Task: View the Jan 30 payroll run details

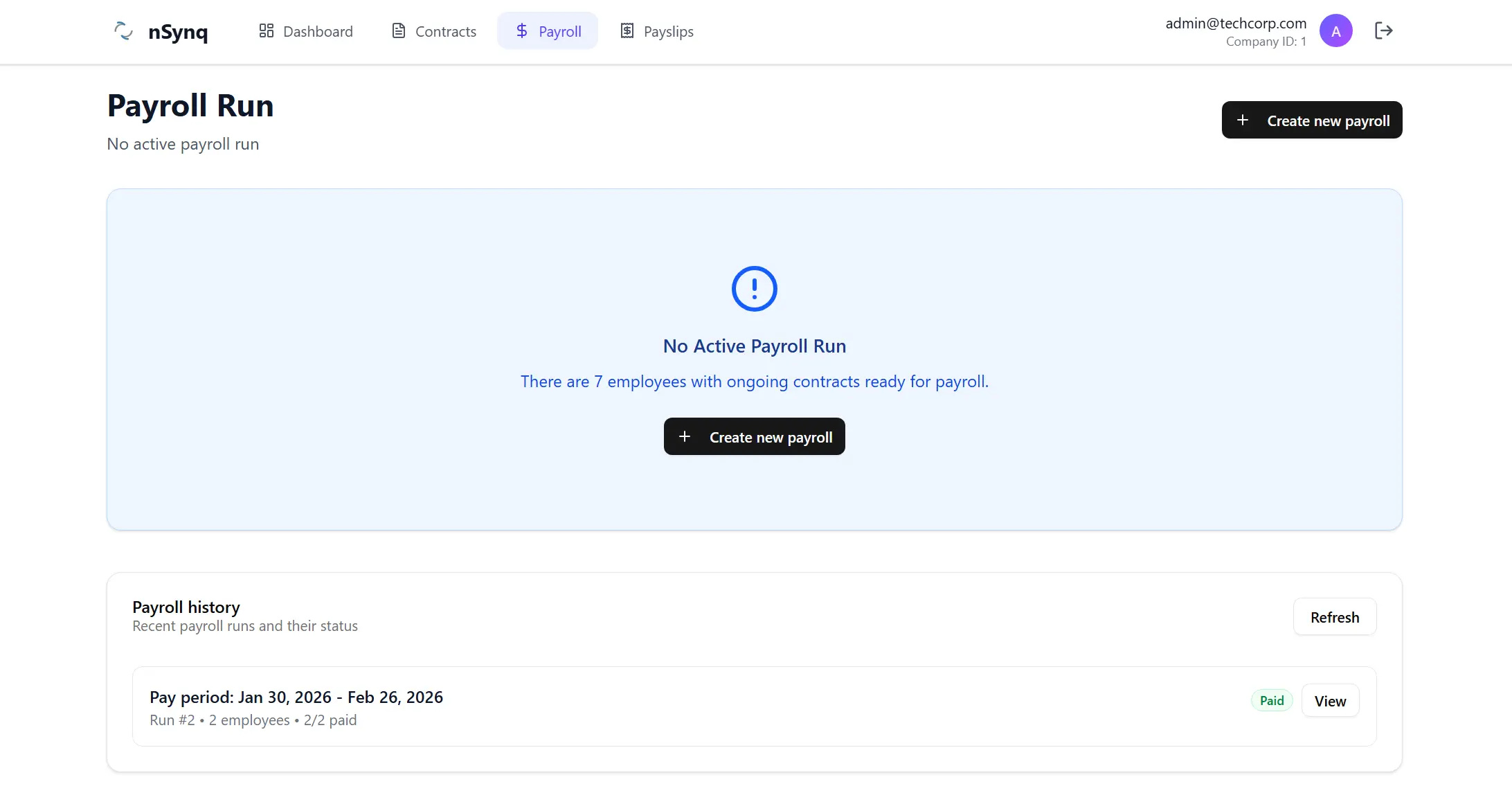Action: click(1330, 700)
